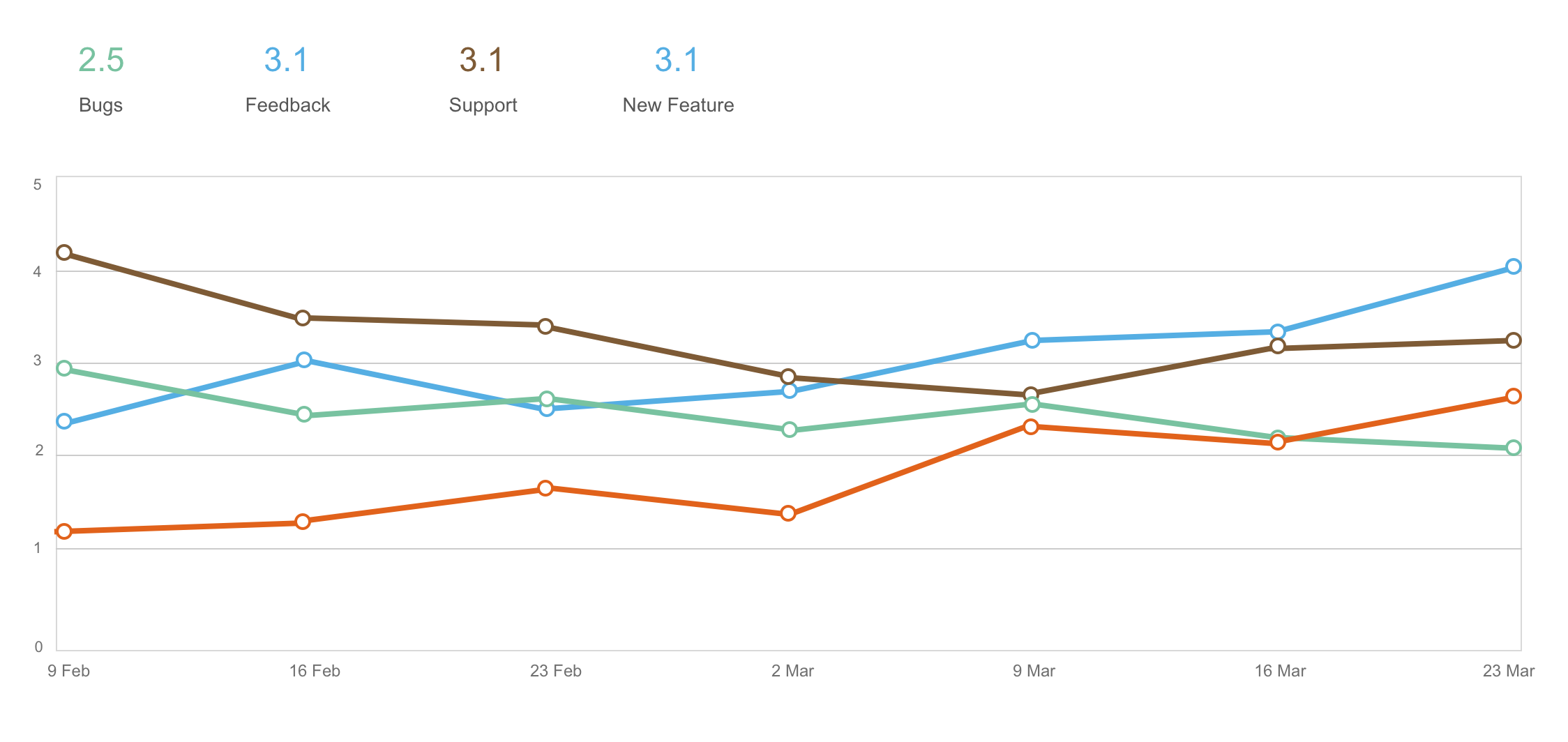Select the blue data point at 9 Mar
The image size is (1568, 742).
point(1032,340)
